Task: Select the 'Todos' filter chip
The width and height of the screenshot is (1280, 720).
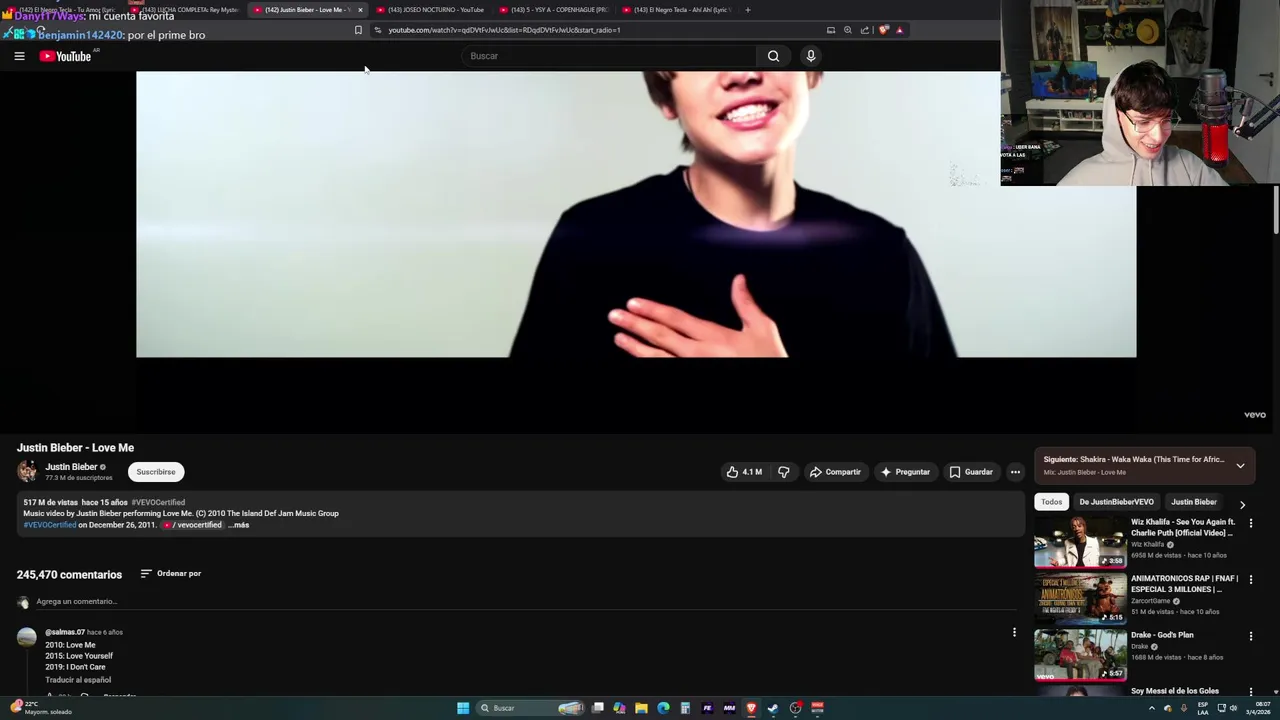Action: (1051, 502)
